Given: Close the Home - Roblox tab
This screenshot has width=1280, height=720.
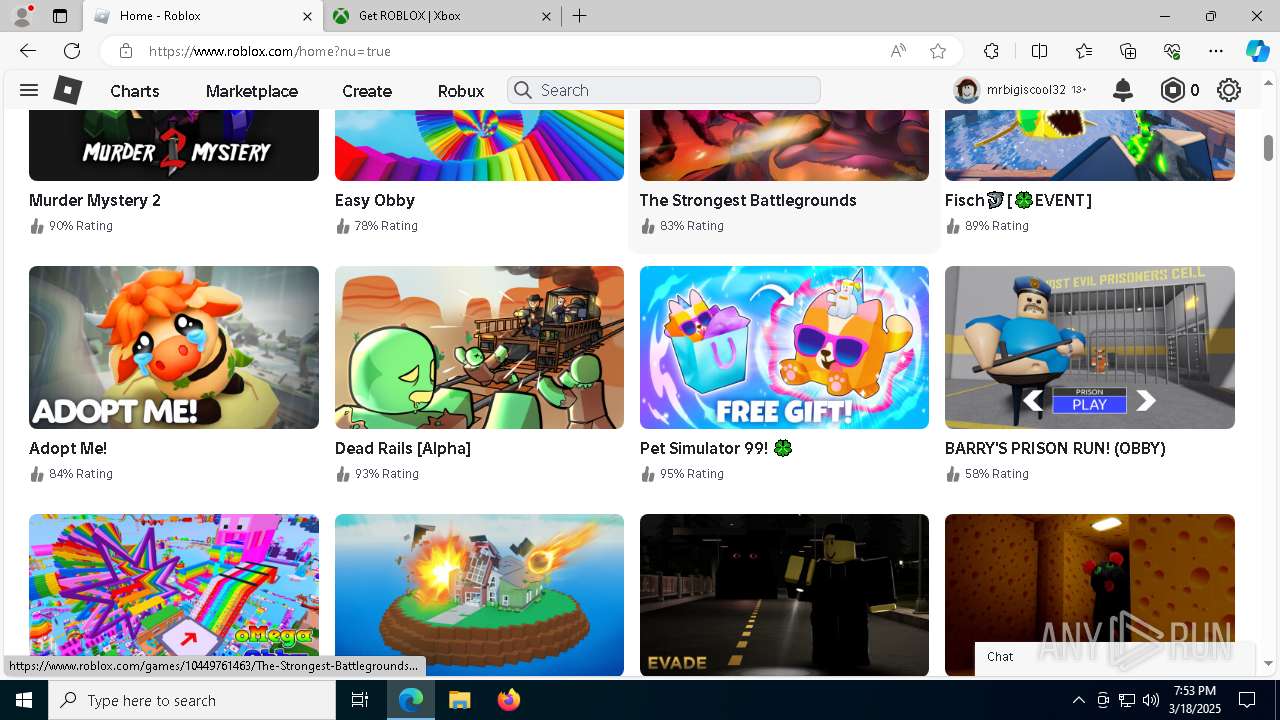Looking at the screenshot, I should point(308,16).
